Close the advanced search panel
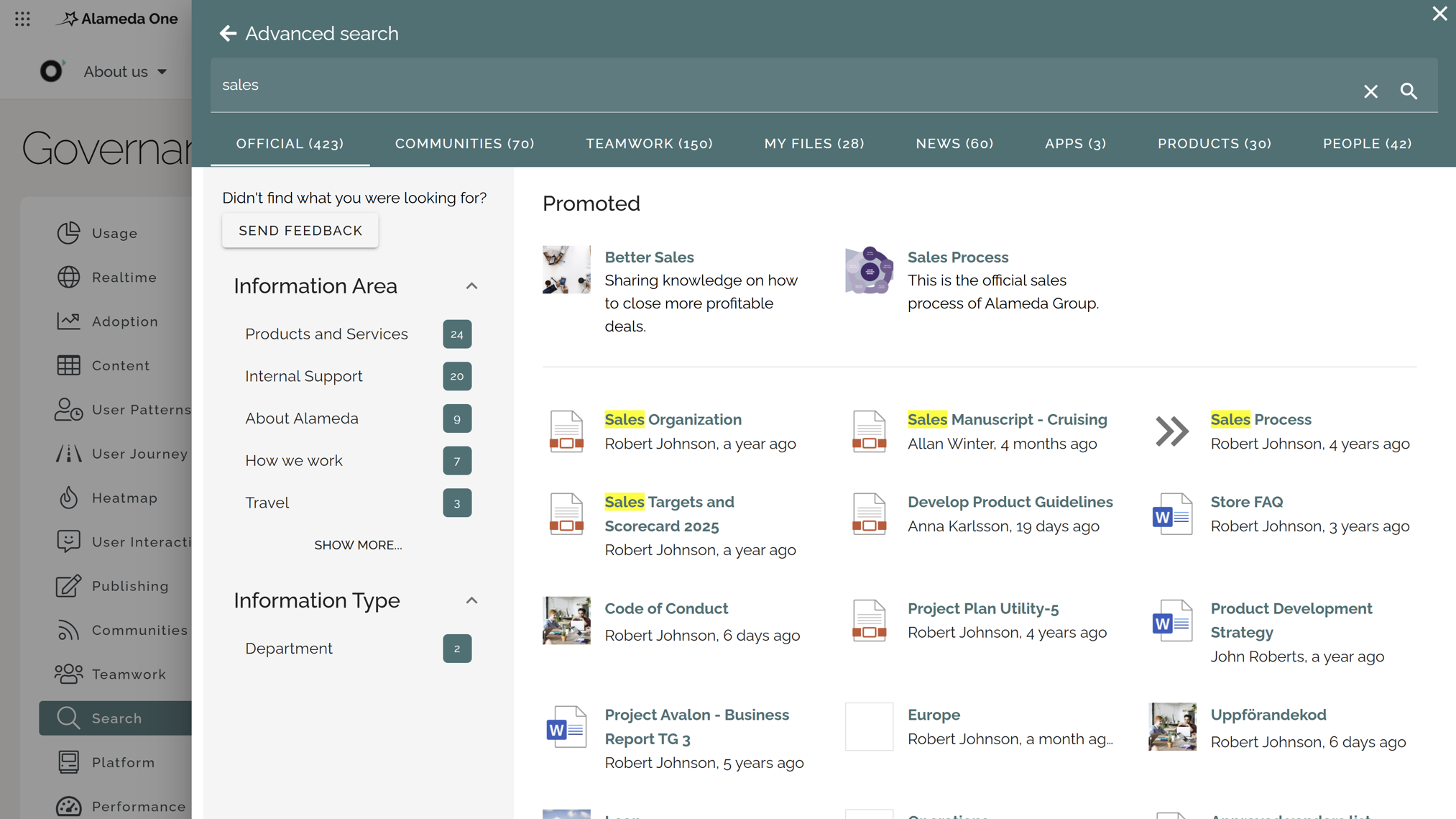This screenshot has height=819, width=1456. click(x=1439, y=14)
